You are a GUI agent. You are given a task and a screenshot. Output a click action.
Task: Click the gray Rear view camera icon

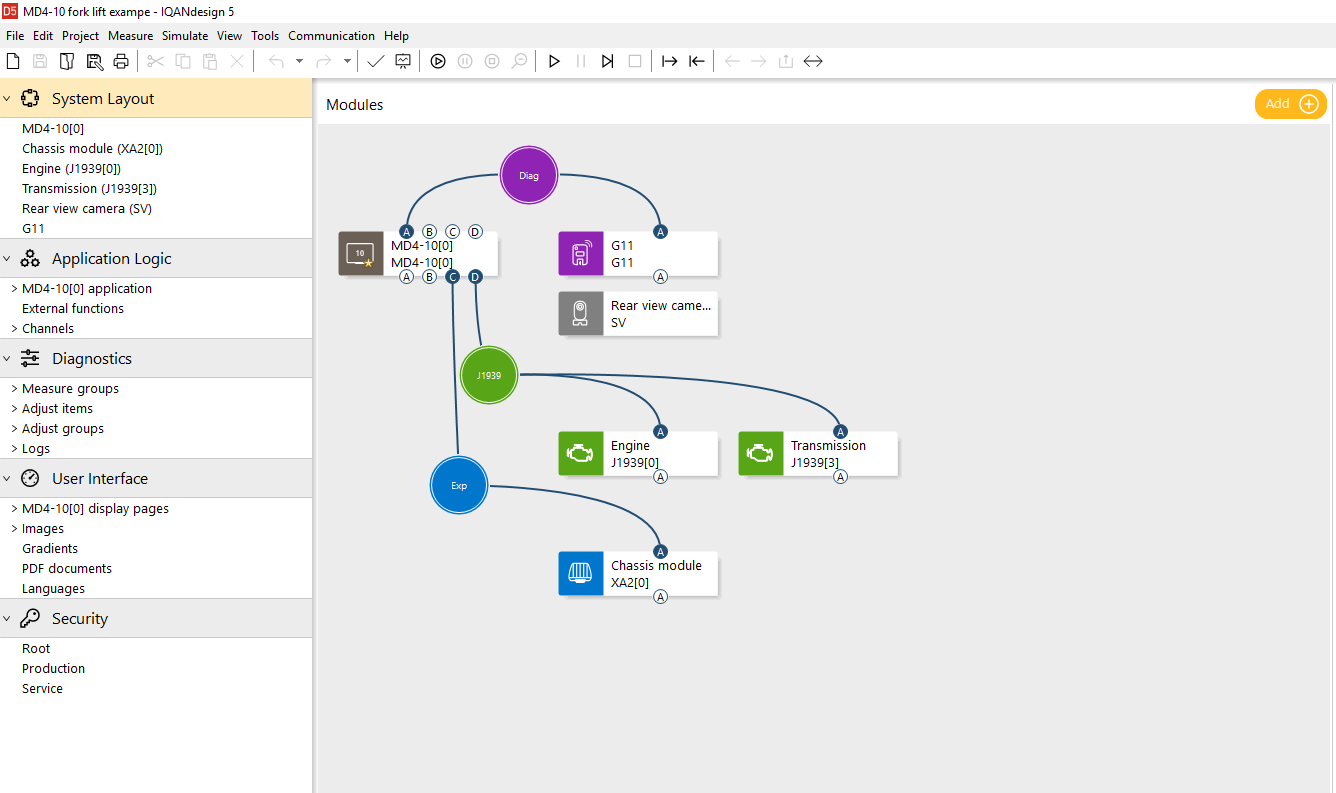point(581,313)
